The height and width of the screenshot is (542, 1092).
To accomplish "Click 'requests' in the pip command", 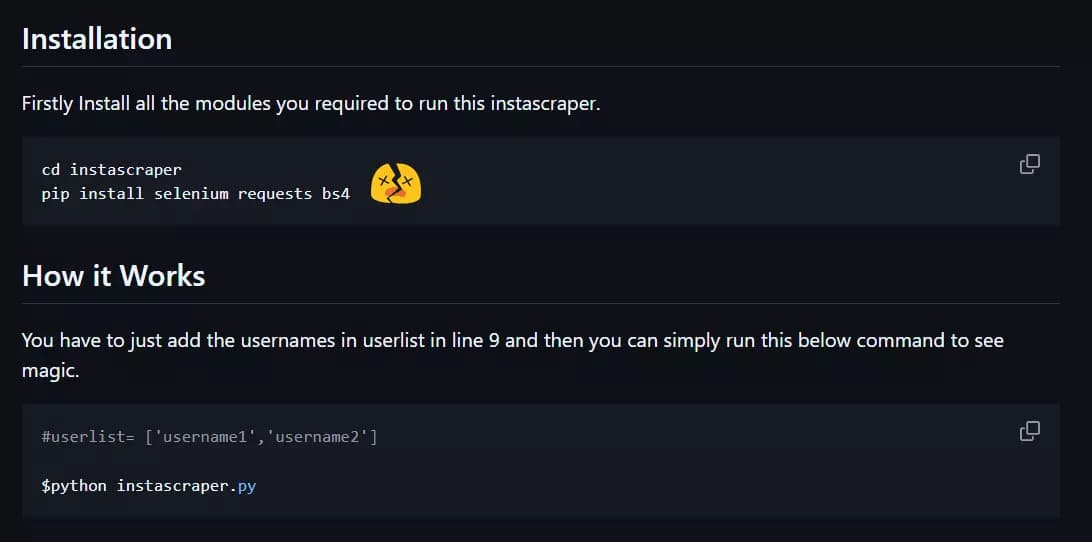I will [275, 194].
